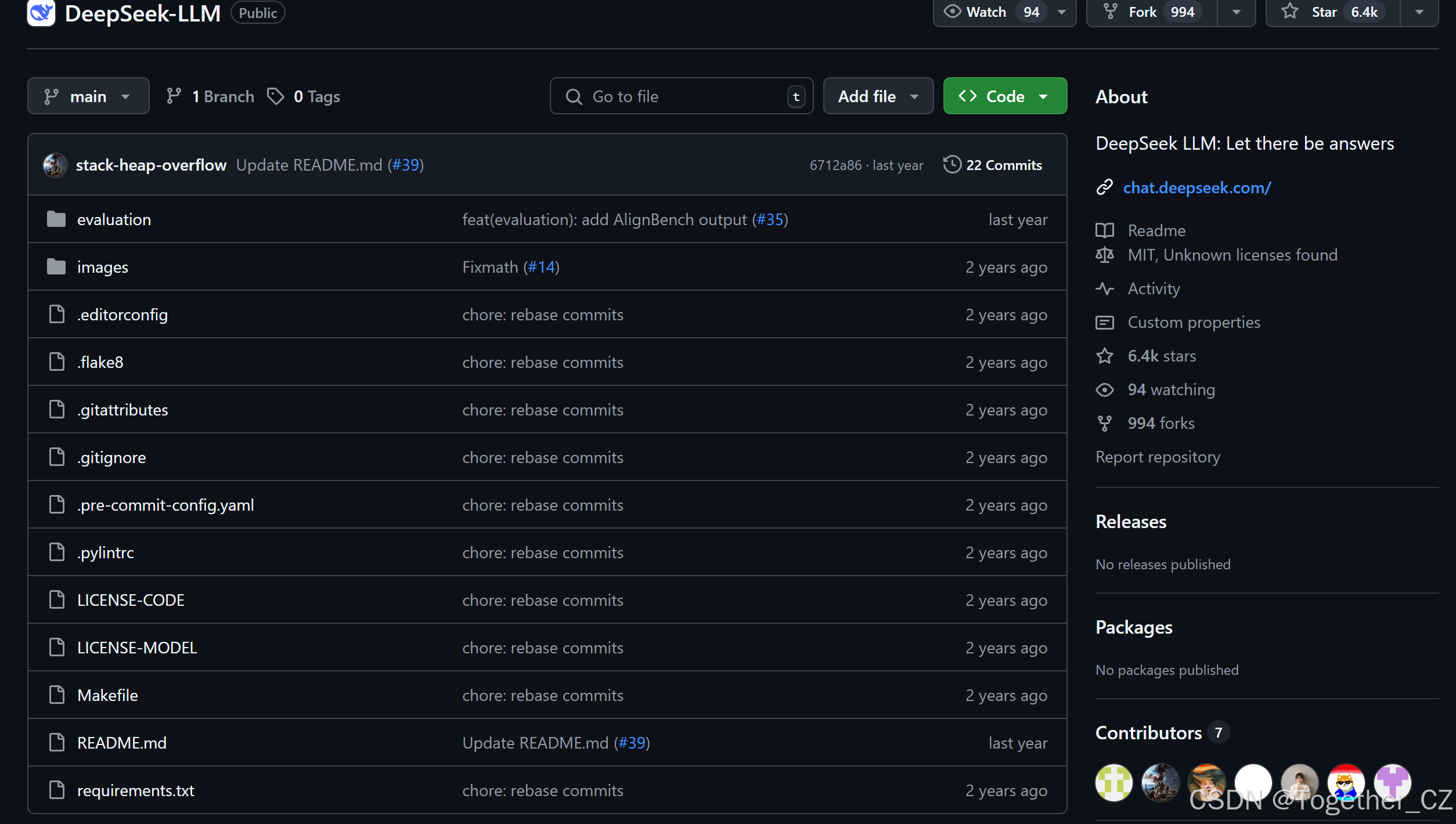Viewport: 1456px width, 824px height.
Task: Open the chat.deepseek.com link
Action: (1197, 187)
